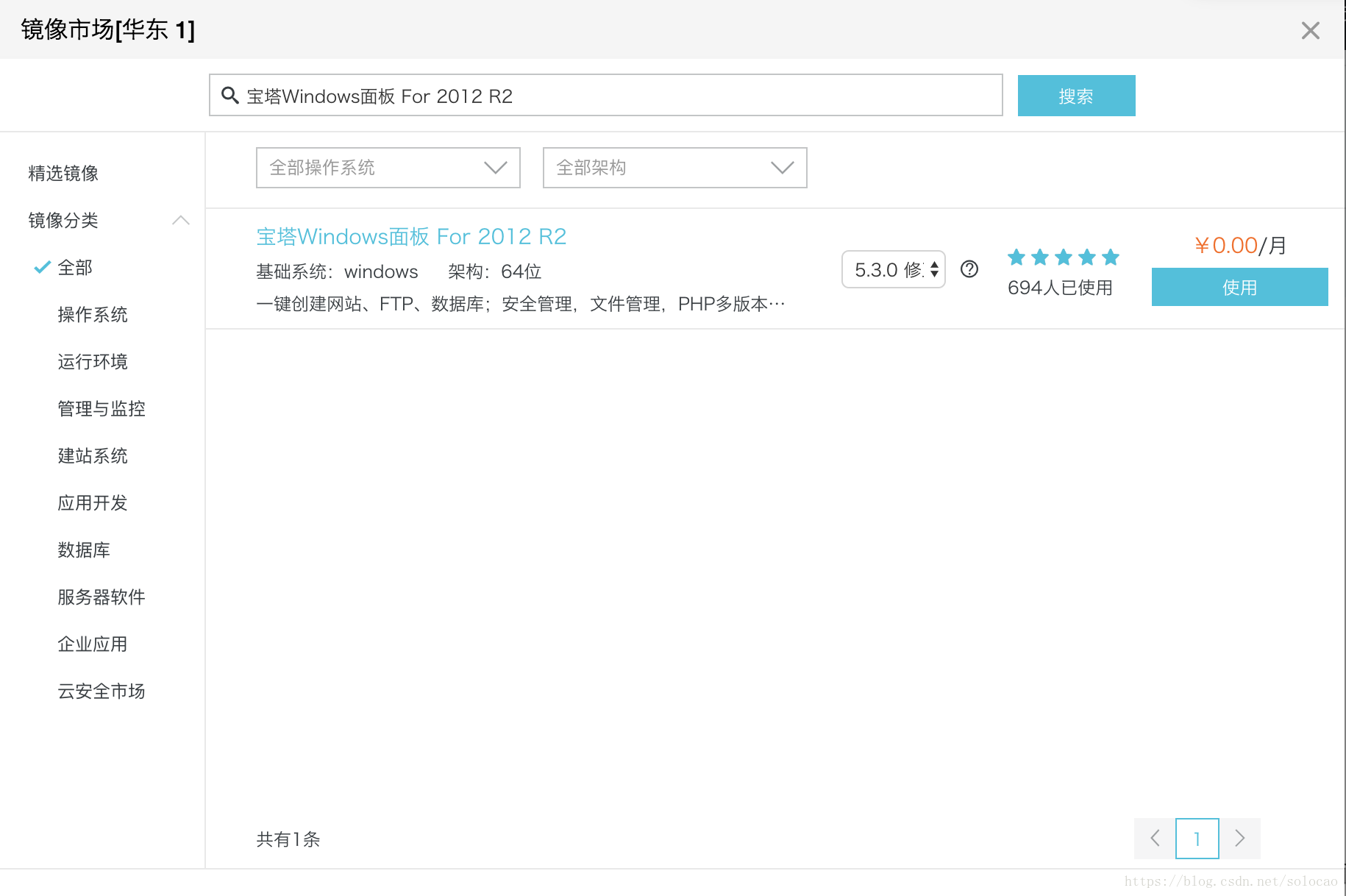Collapse the 镜像分类 section
The height and width of the screenshot is (896, 1346).
tap(180, 220)
